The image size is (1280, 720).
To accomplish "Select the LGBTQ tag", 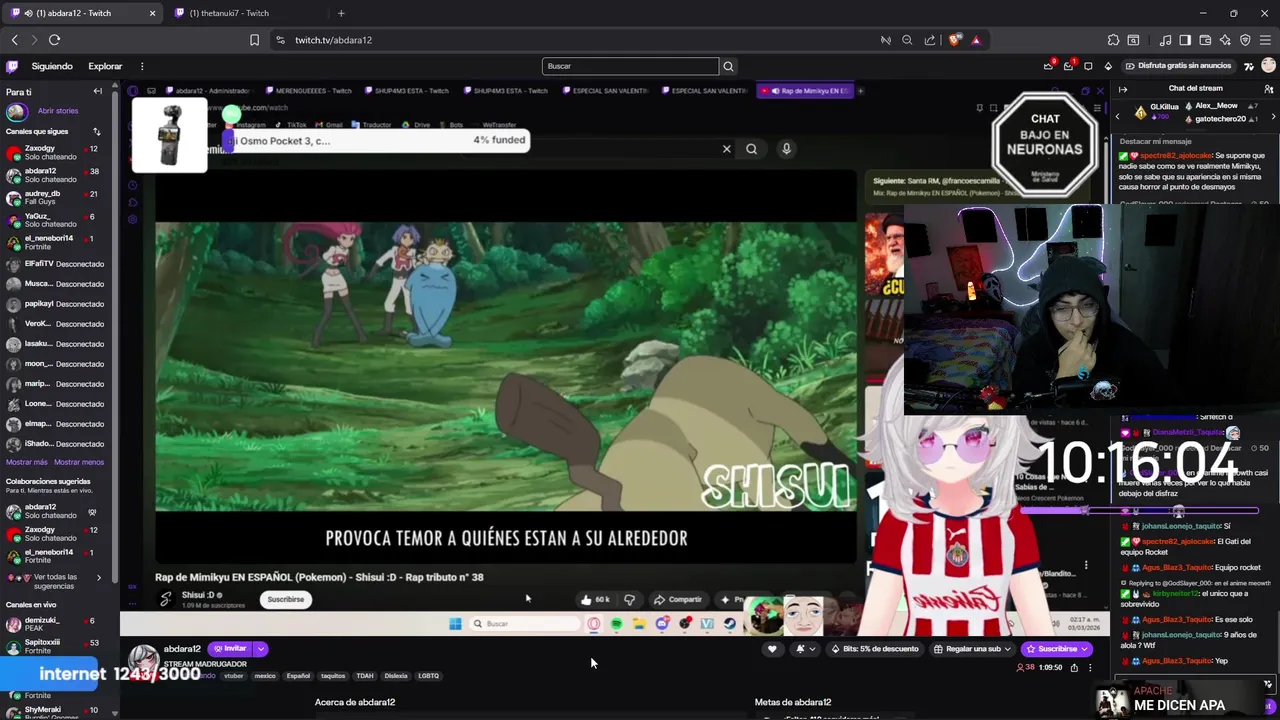I will click(x=428, y=676).
